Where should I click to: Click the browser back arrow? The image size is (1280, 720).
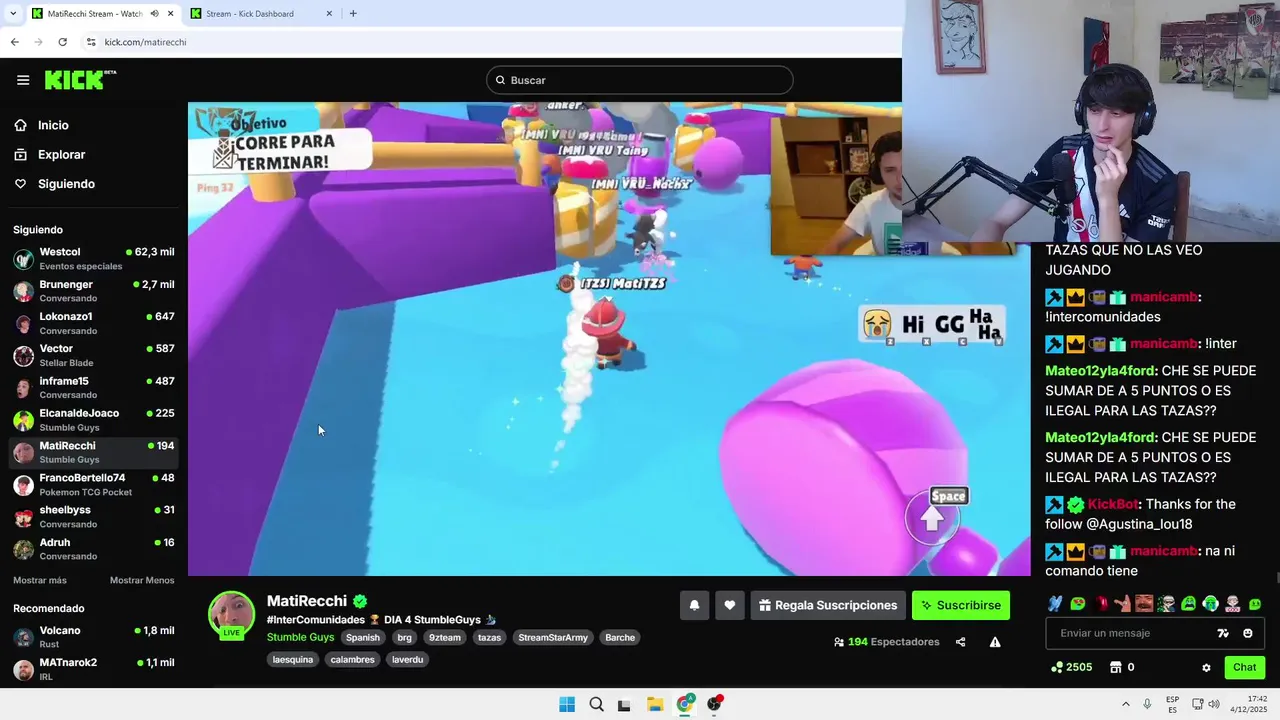point(14,42)
